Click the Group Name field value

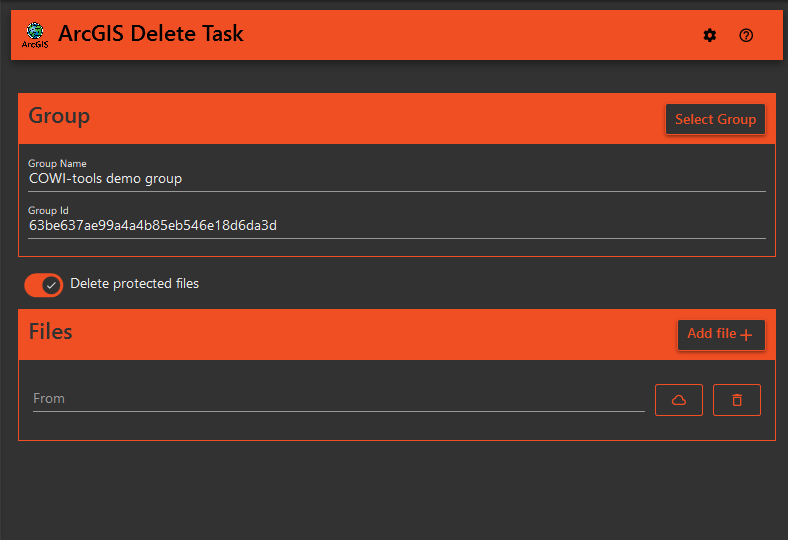point(105,179)
